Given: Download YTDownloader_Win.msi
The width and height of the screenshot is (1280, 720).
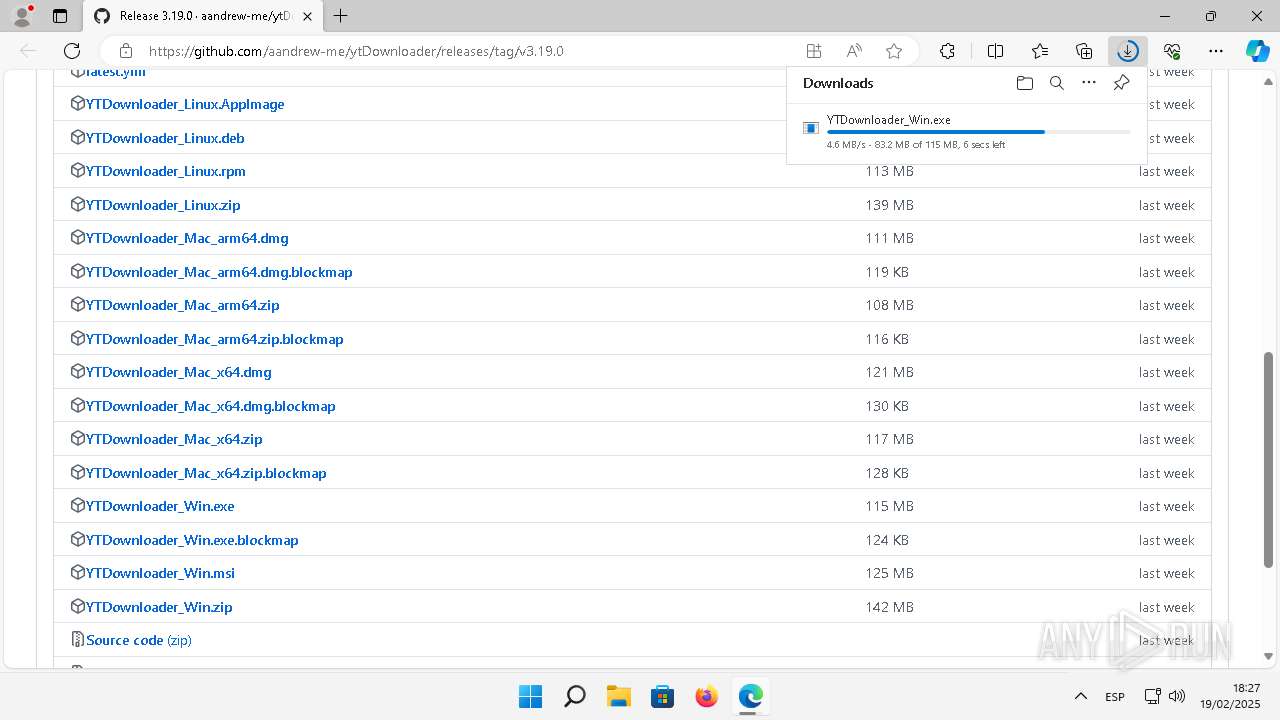Looking at the screenshot, I should click(161, 573).
